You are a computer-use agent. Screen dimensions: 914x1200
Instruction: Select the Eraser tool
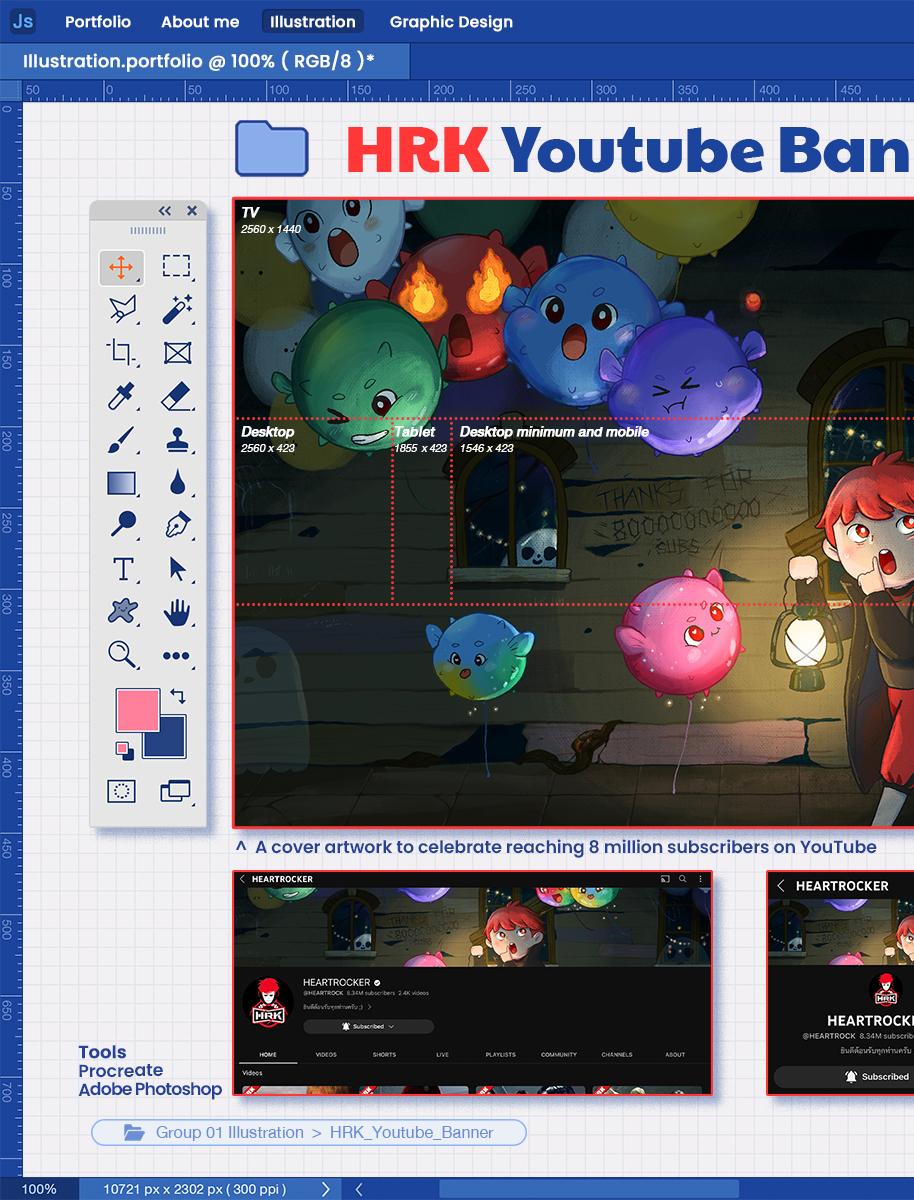[177, 396]
